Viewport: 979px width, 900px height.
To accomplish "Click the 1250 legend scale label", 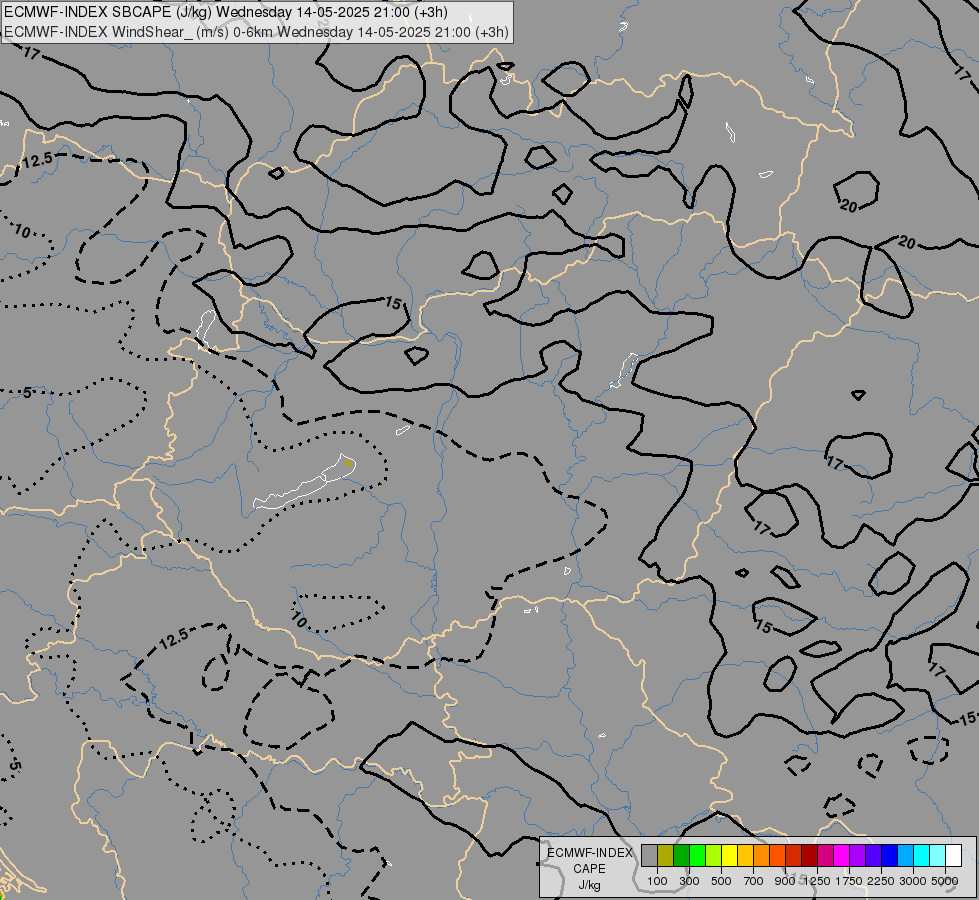I will 817,881.
